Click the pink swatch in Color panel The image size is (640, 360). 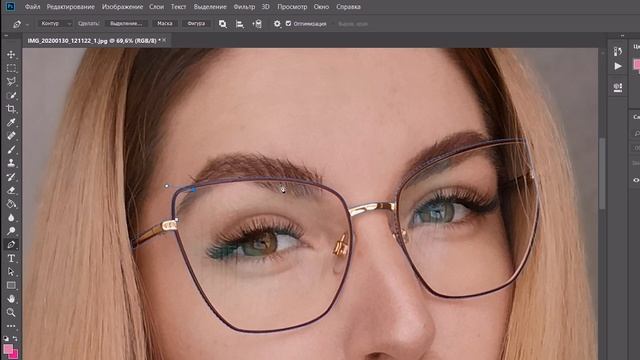pyautogui.click(x=637, y=64)
